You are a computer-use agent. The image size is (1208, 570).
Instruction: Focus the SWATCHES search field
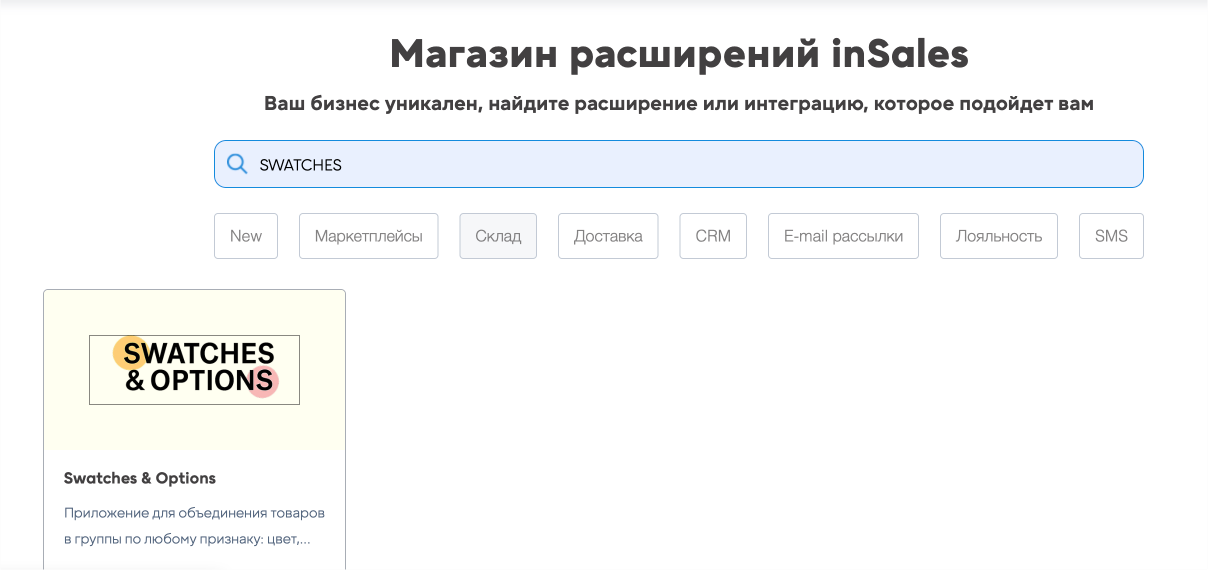point(678,164)
